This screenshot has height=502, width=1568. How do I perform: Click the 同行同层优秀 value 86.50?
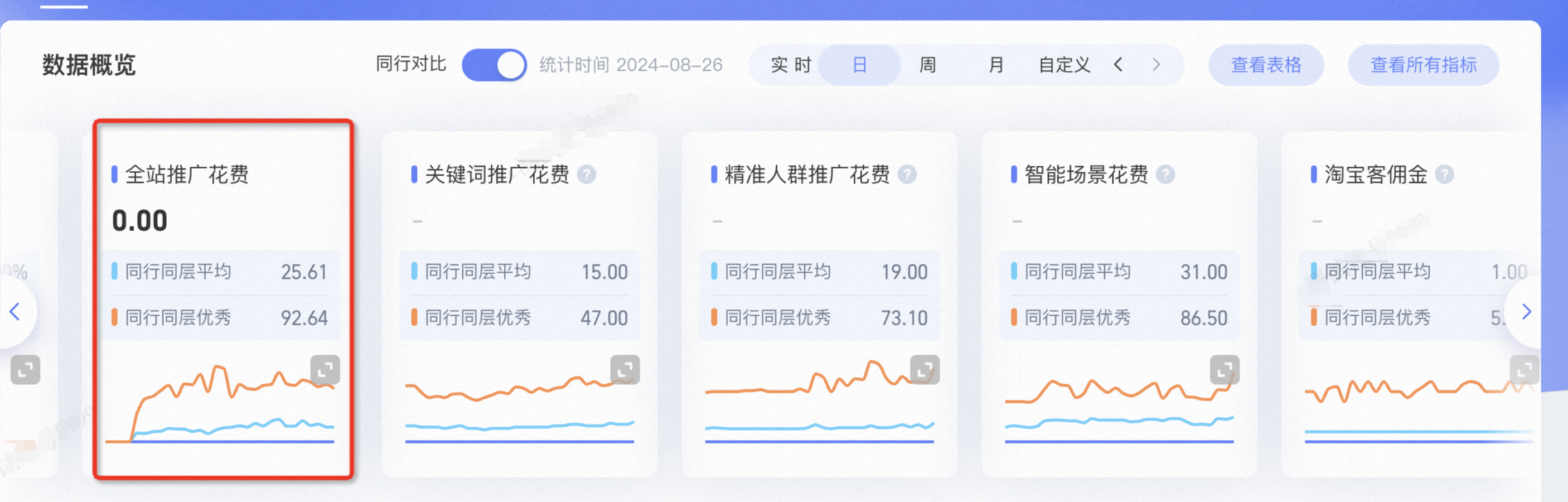[x=1203, y=317]
